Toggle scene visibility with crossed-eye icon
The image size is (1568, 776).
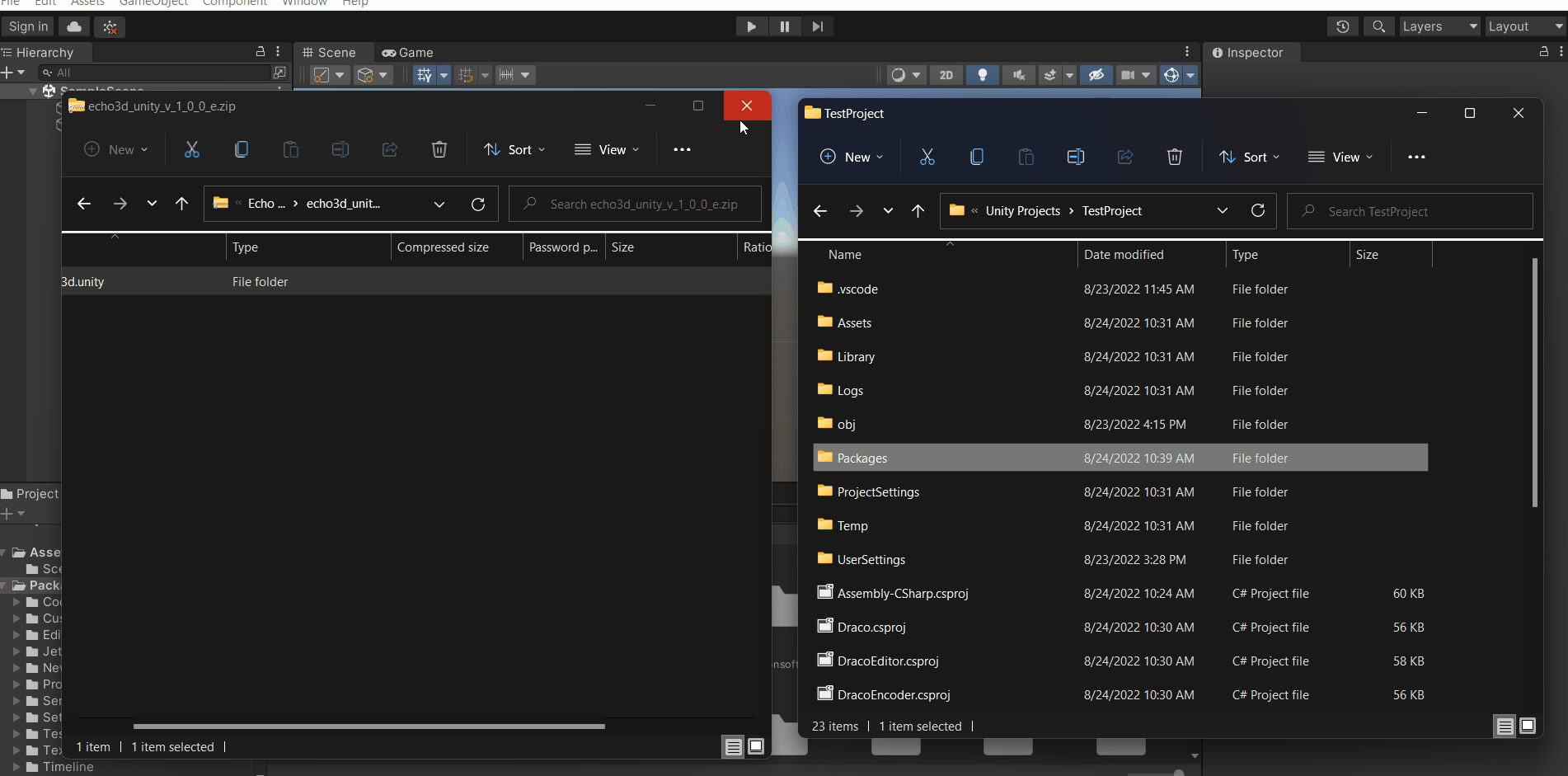click(x=1096, y=75)
